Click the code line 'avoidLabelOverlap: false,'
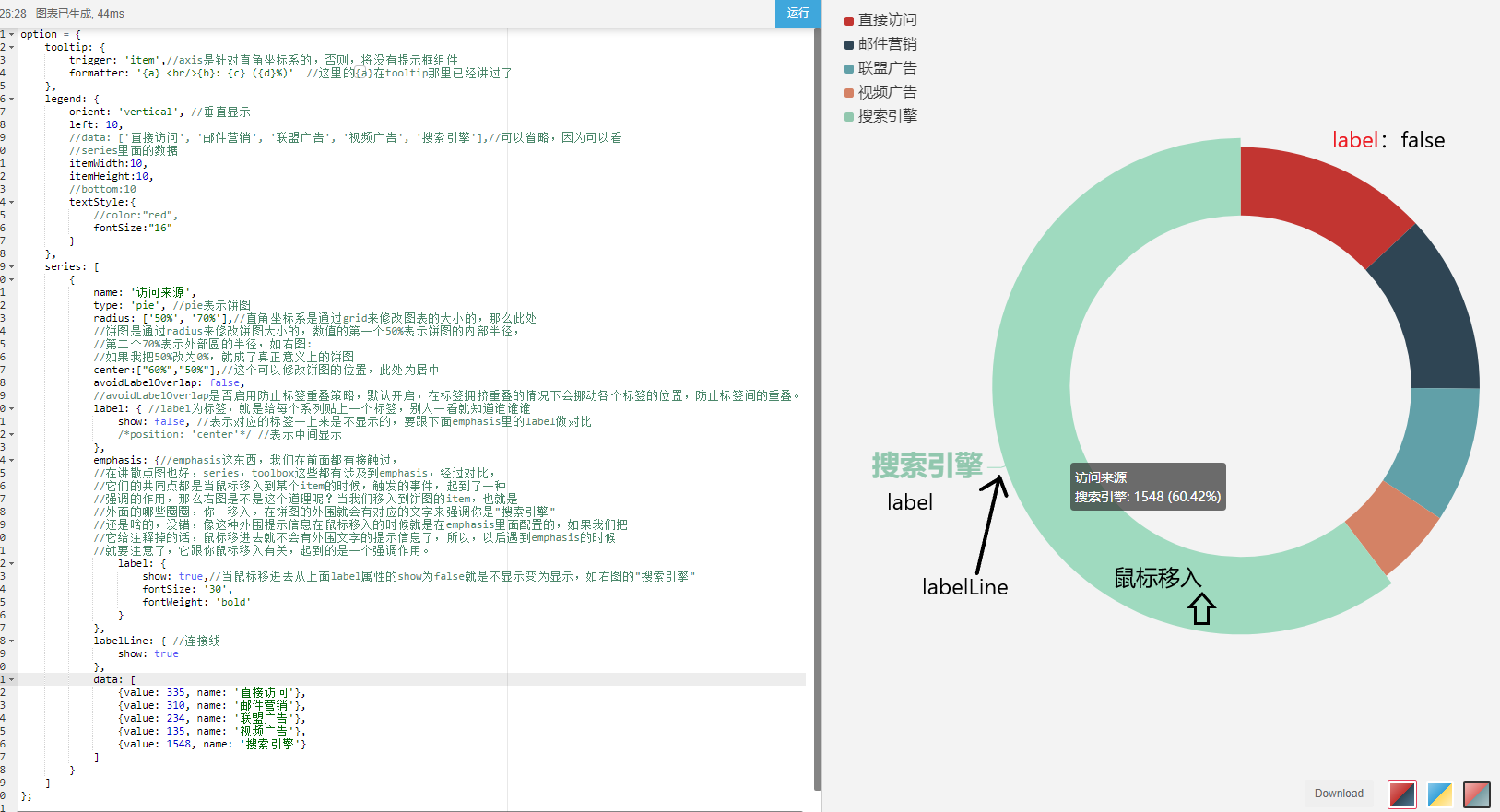This screenshot has height=812, width=1500. coord(169,382)
